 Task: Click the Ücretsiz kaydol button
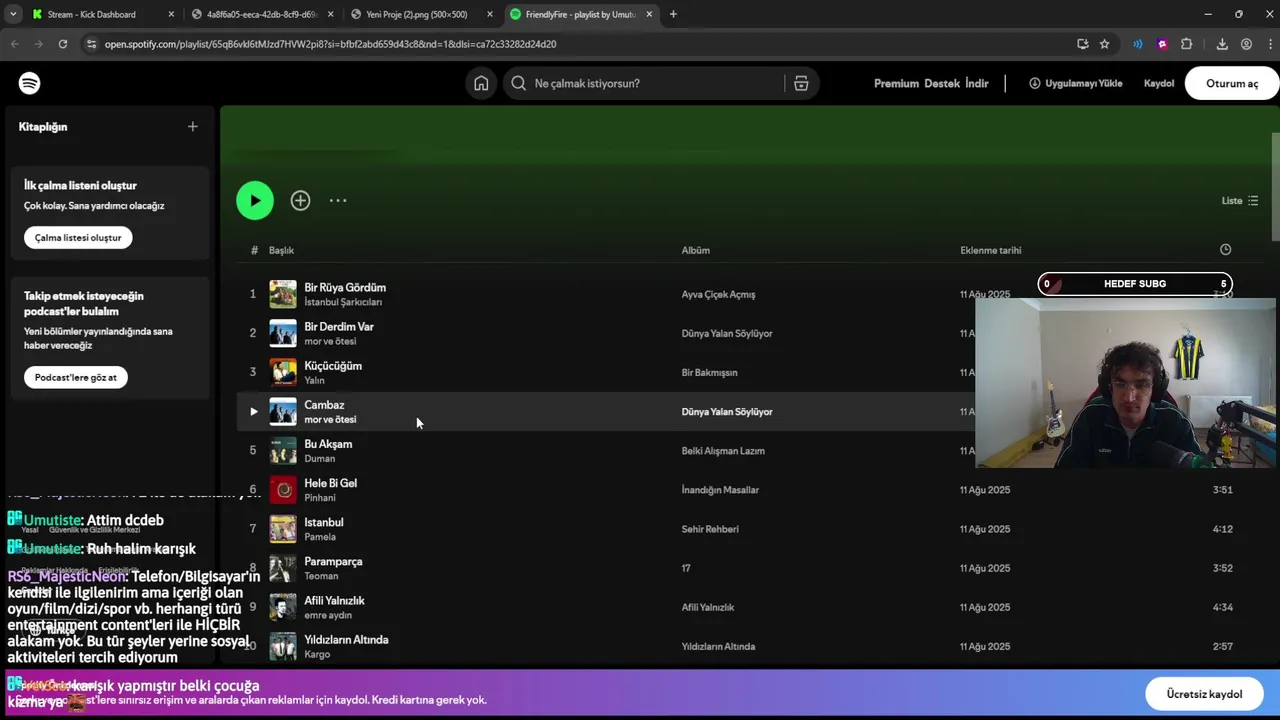1204,693
